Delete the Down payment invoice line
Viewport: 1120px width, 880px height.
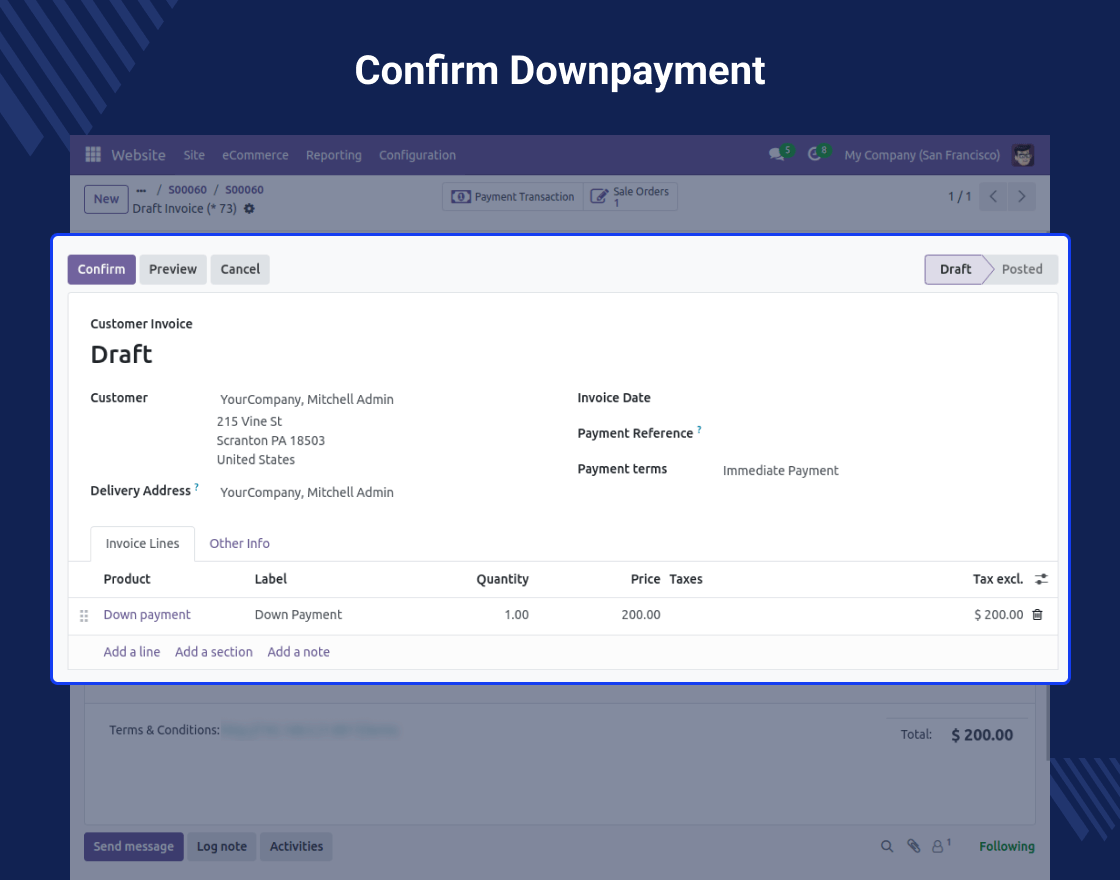tap(1037, 614)
